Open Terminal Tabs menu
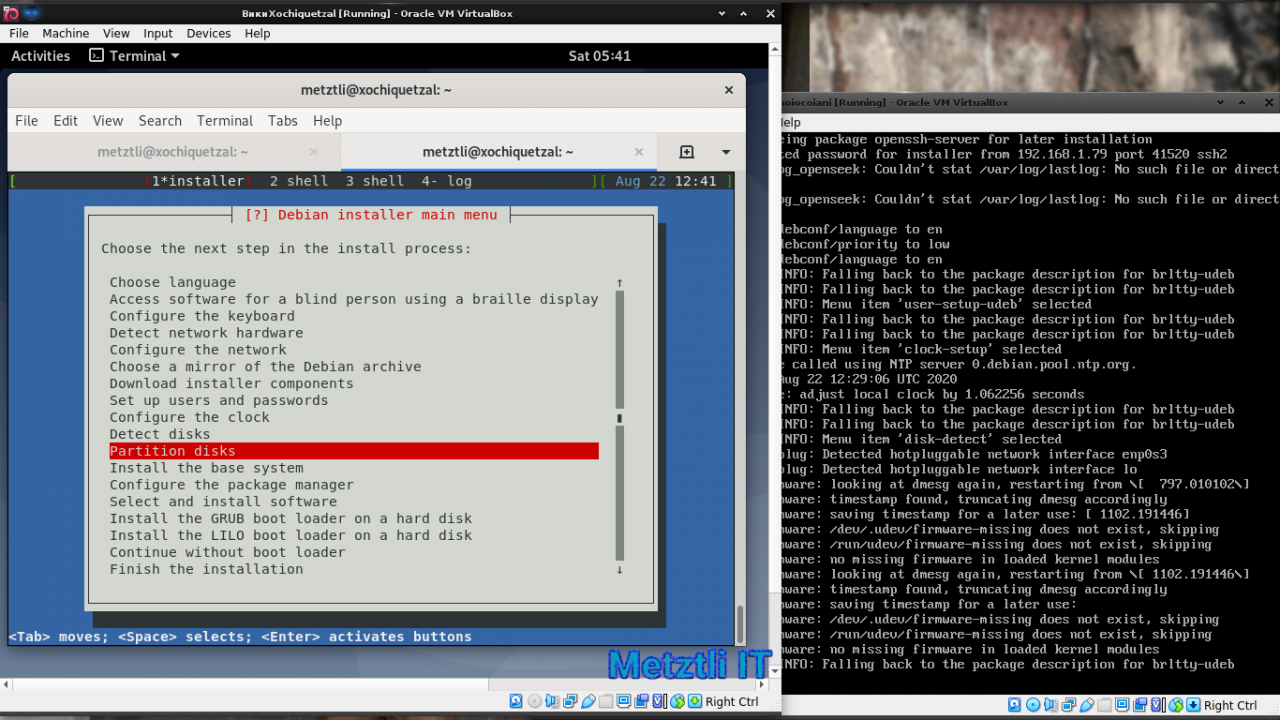 point(283,120)
